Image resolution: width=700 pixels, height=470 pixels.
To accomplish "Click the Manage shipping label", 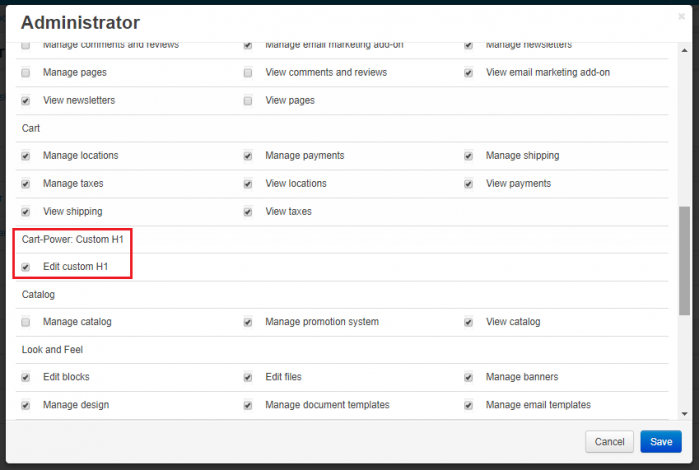I will tap(522, 155).
